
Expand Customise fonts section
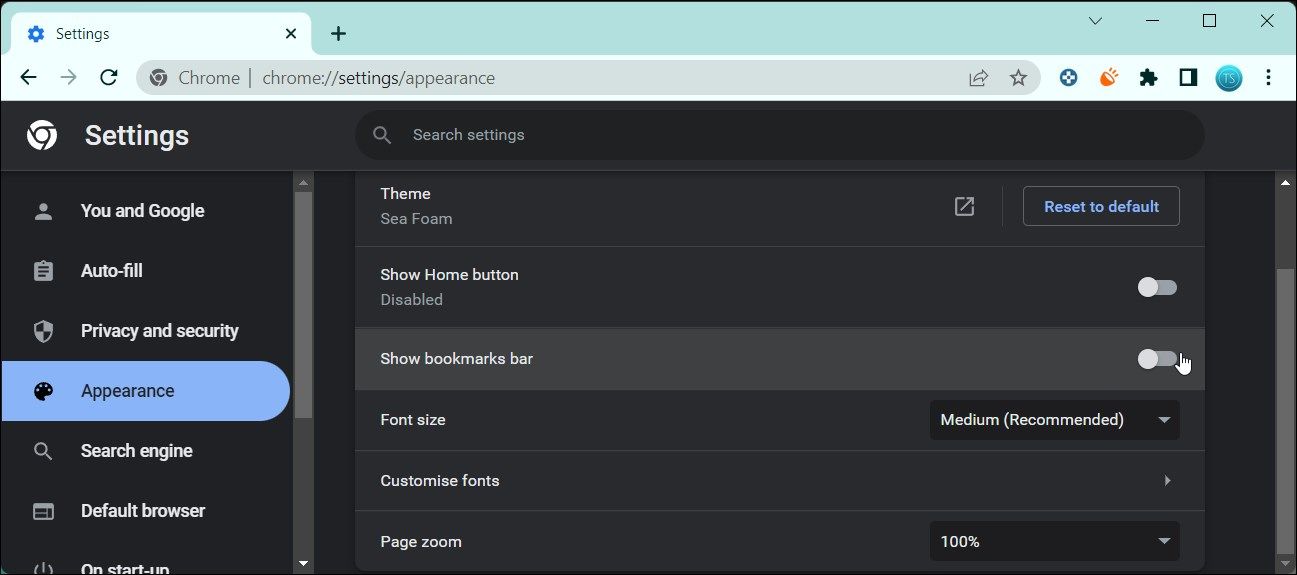(780, 481)
